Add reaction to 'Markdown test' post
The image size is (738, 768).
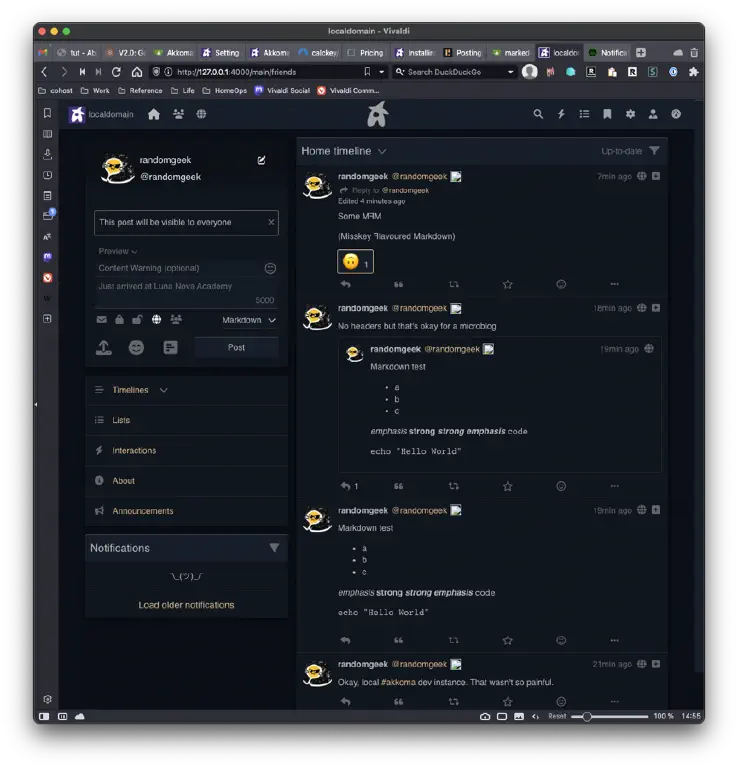[561, 640]
